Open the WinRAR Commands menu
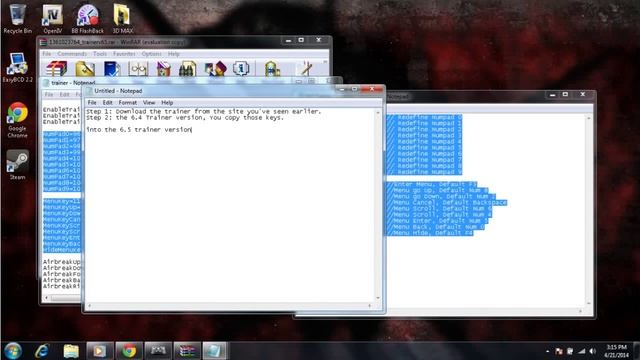The width and height of the screenshot is (640, 360). 72,54
